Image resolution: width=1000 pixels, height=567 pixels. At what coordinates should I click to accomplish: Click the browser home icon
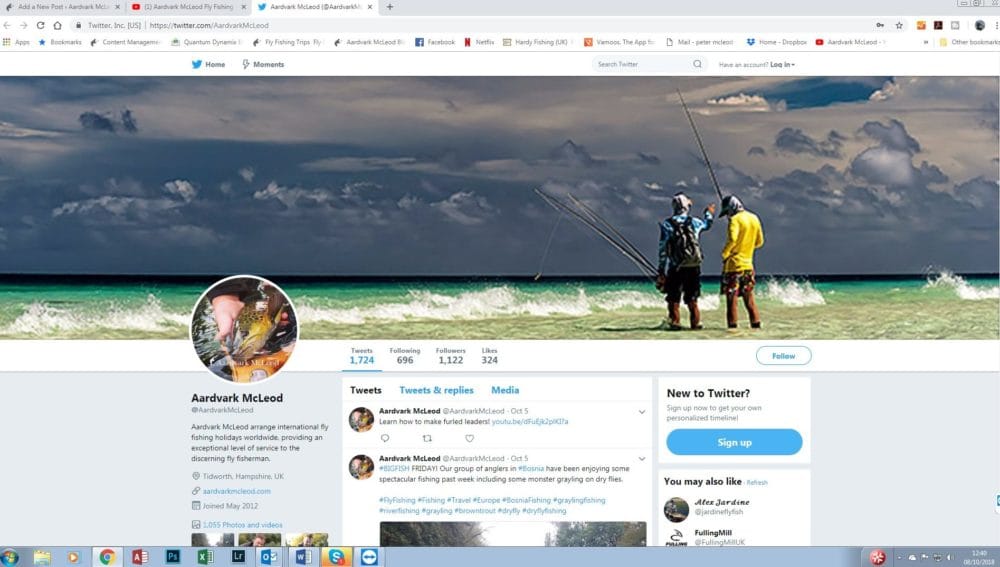point(57,26)
